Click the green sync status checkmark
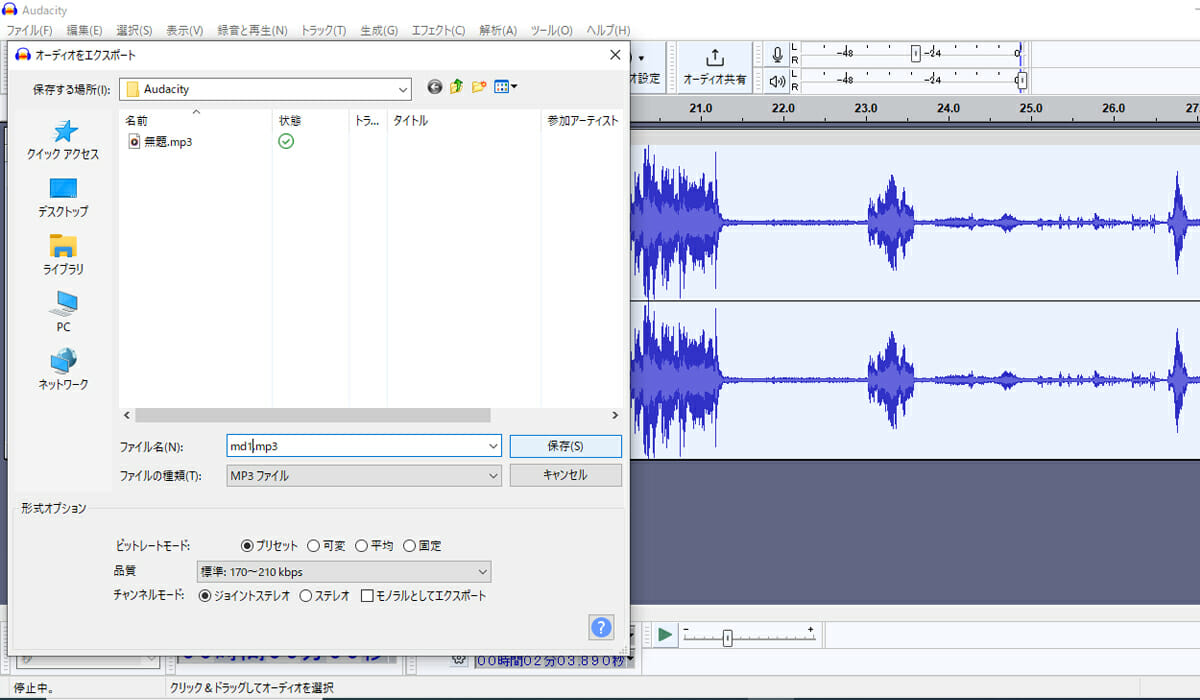 pyautogui.click(x=286, y=142)
